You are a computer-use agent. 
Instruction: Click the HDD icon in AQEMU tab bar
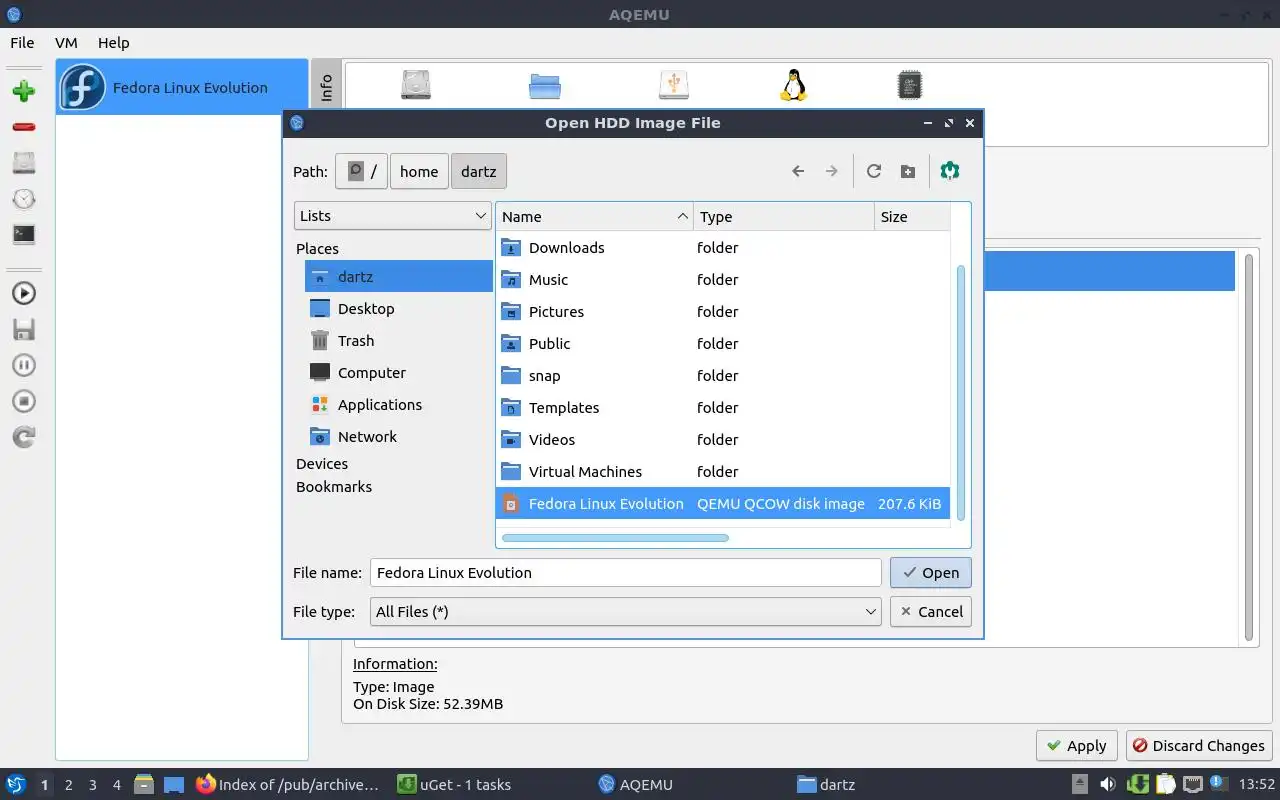[416, 85]
